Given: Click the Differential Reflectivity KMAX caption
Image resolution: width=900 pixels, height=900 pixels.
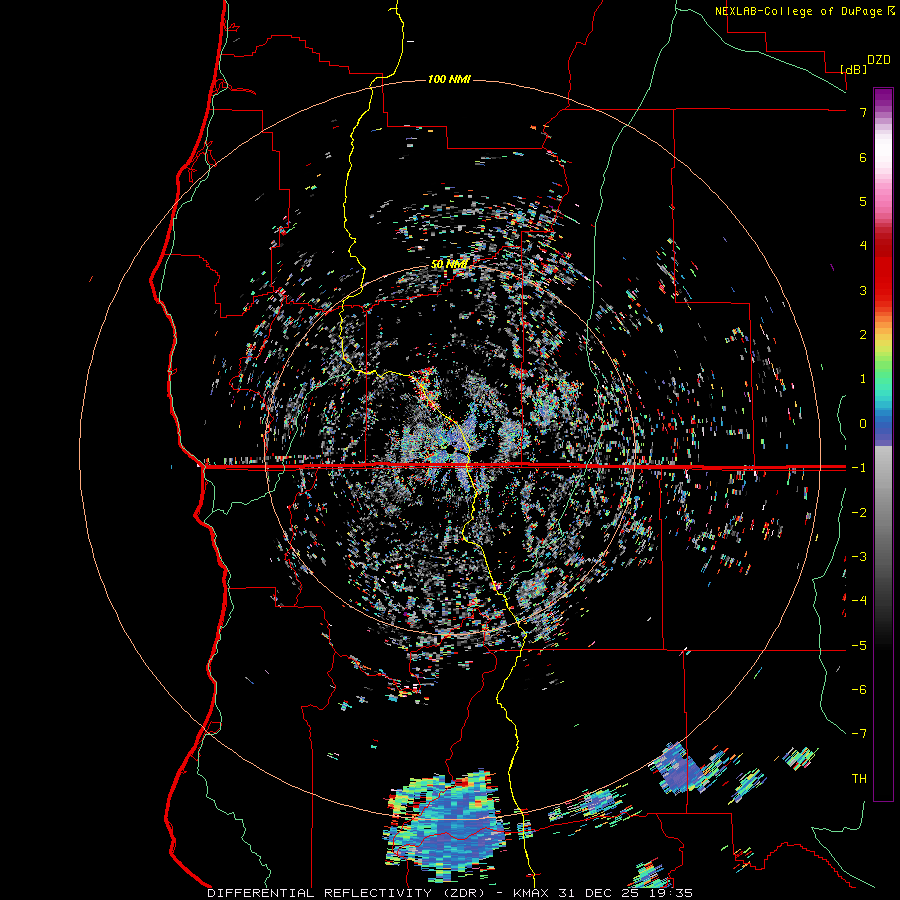Looking at the screenshot, I should (x=450, y=893).
